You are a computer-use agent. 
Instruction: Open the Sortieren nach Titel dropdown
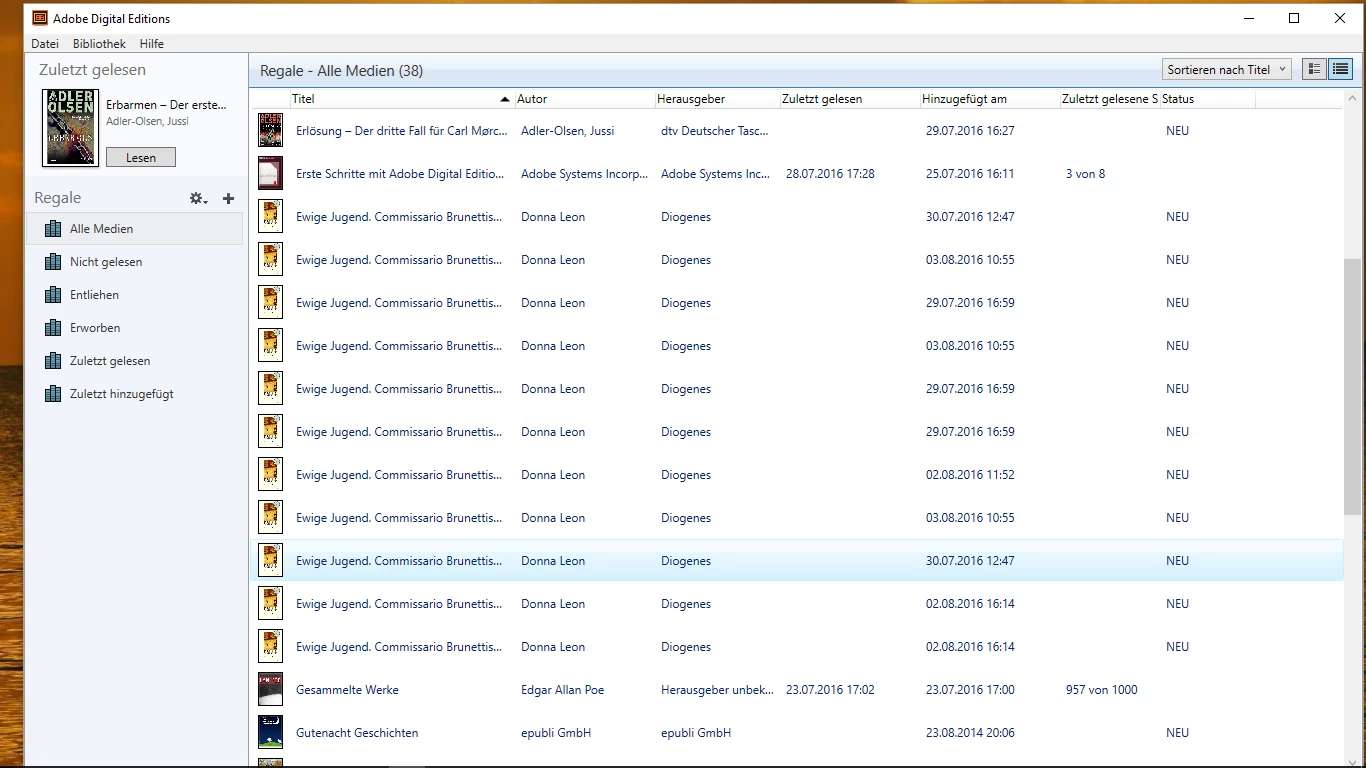pos(1227,69)
